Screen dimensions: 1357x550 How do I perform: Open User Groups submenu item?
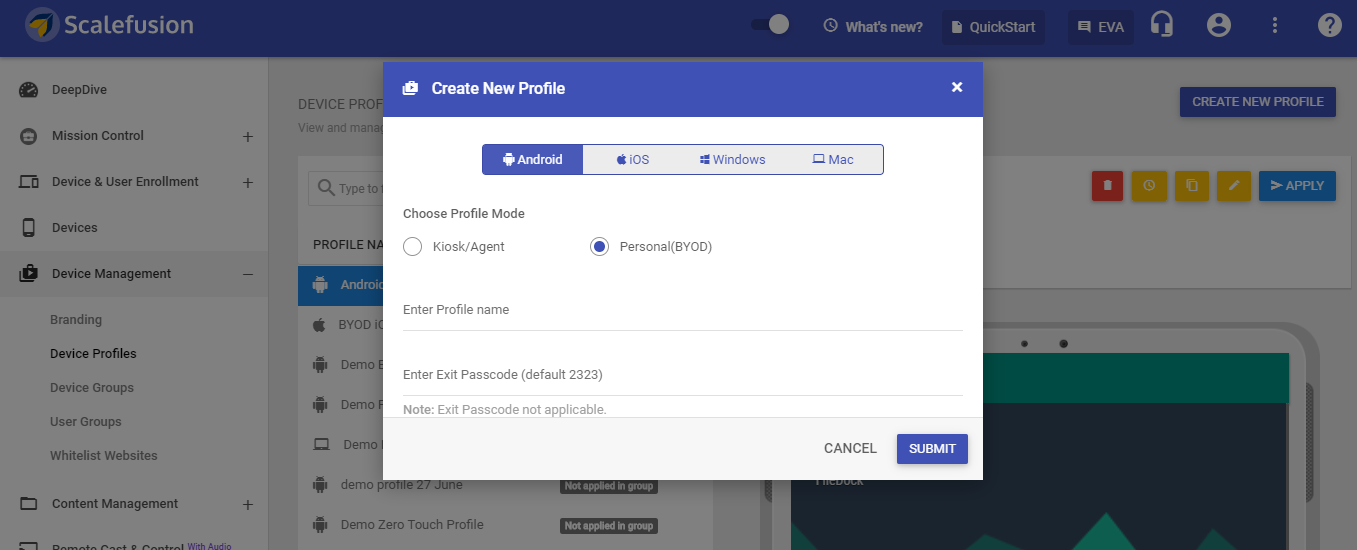pyautogui.click(x=86, y=422)
